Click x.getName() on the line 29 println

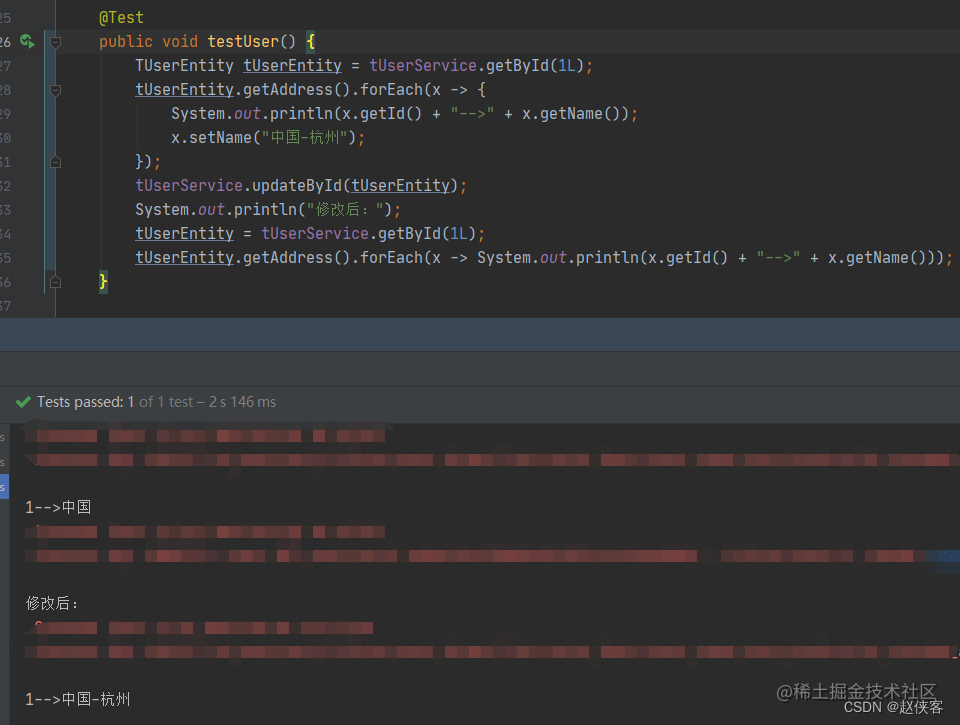[571, 113]
